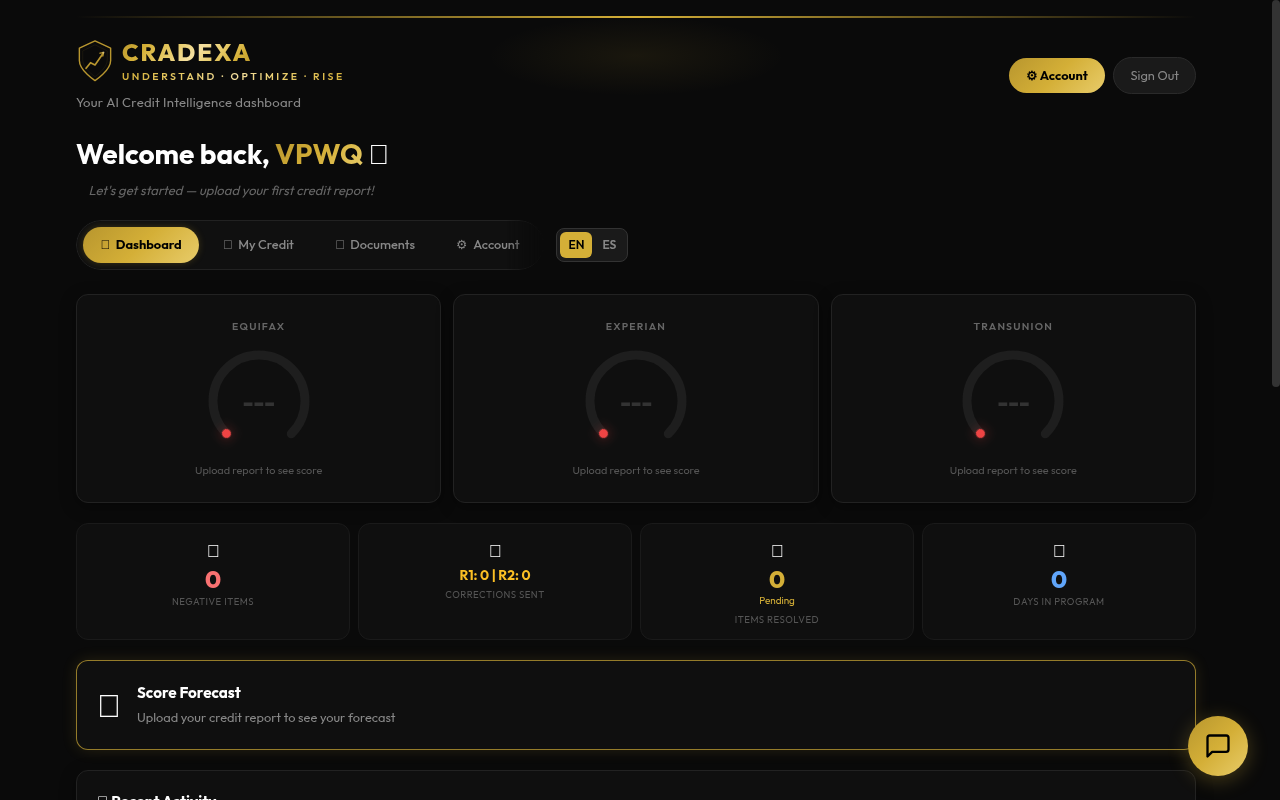Click 'Your AI Credit Intelligence dashboard' text
Image resolution: width=1280 pixels, height=800 pixels.
coord(188,103)
